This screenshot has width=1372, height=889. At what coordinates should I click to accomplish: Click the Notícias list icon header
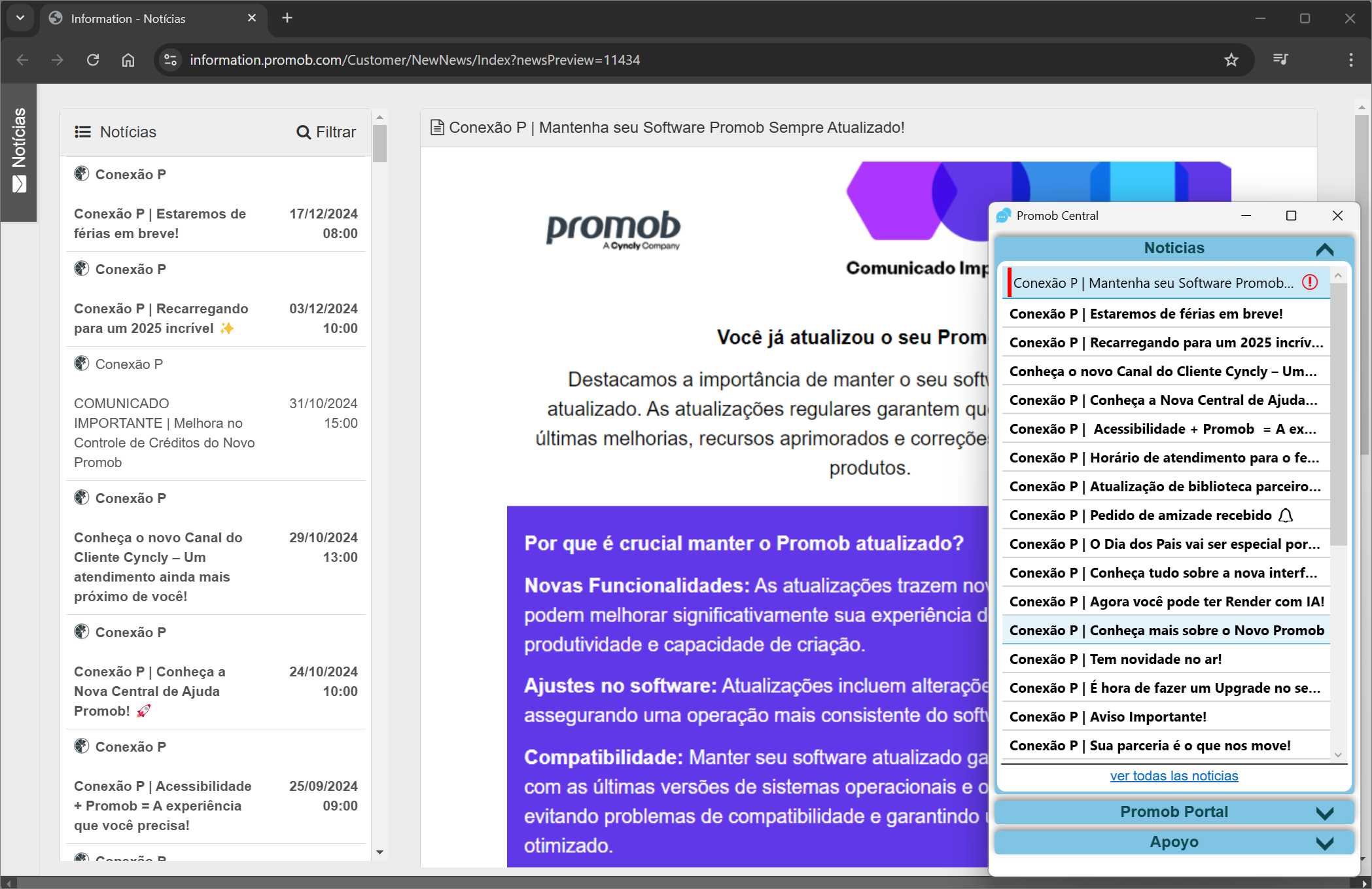pos(115,132)
